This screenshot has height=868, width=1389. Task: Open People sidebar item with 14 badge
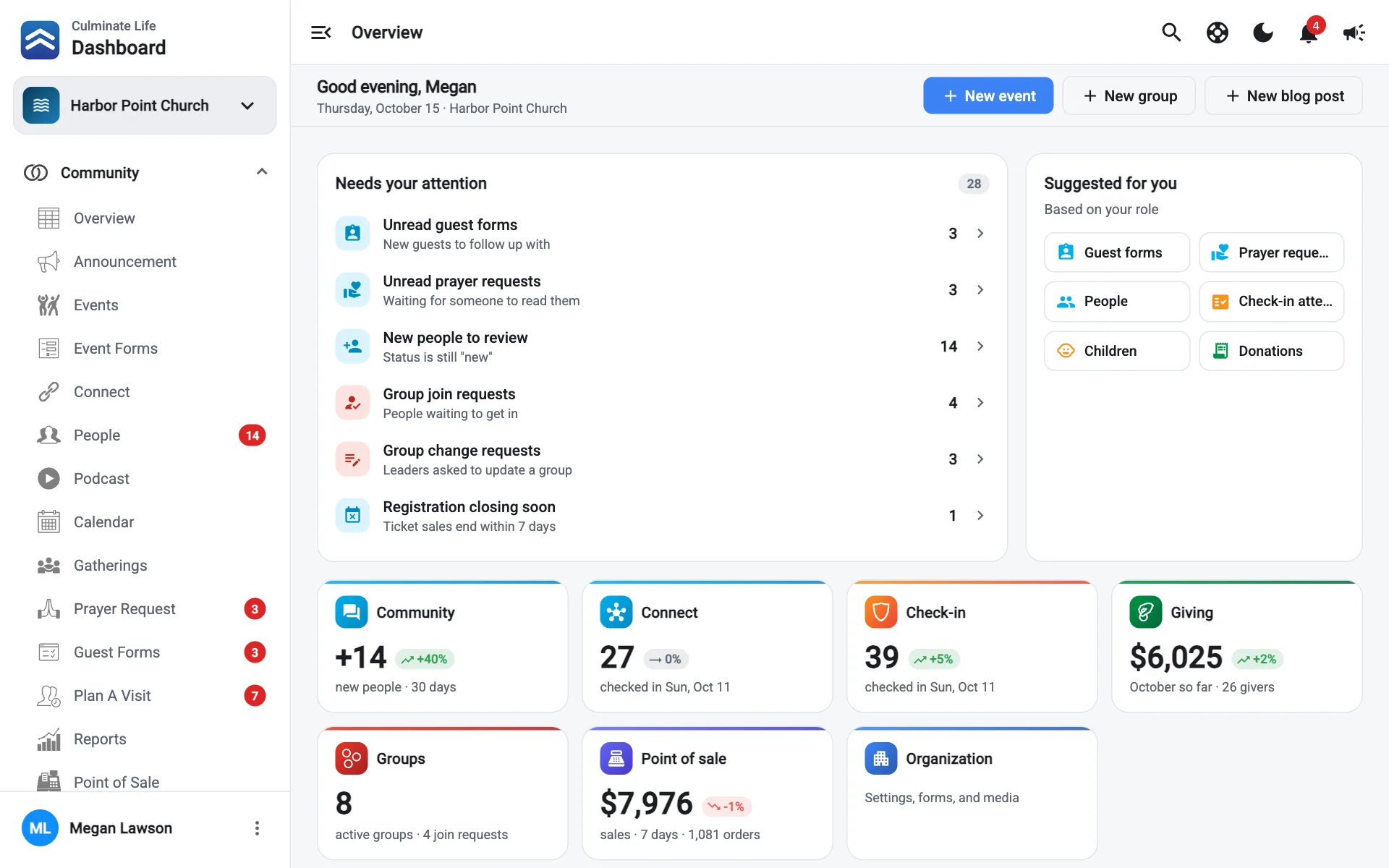pos(145,435)
